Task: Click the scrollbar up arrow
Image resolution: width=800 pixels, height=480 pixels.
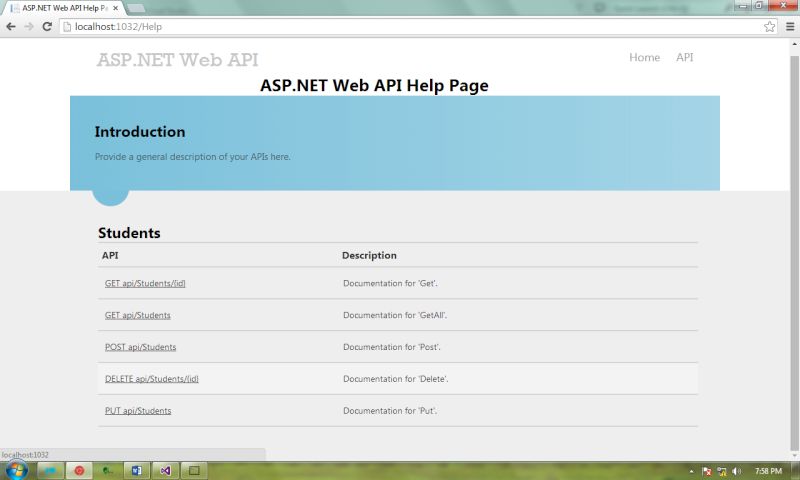Action: [x=794, y=44]
